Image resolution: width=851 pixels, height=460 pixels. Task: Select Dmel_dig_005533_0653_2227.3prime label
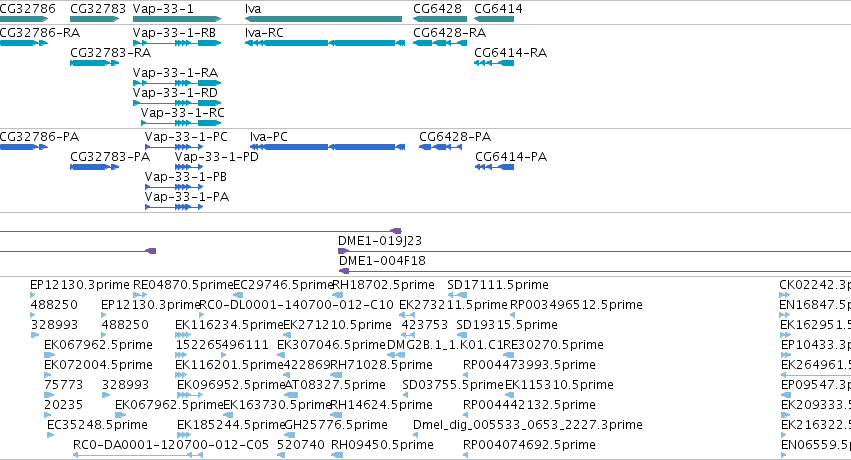click(528, 425)
